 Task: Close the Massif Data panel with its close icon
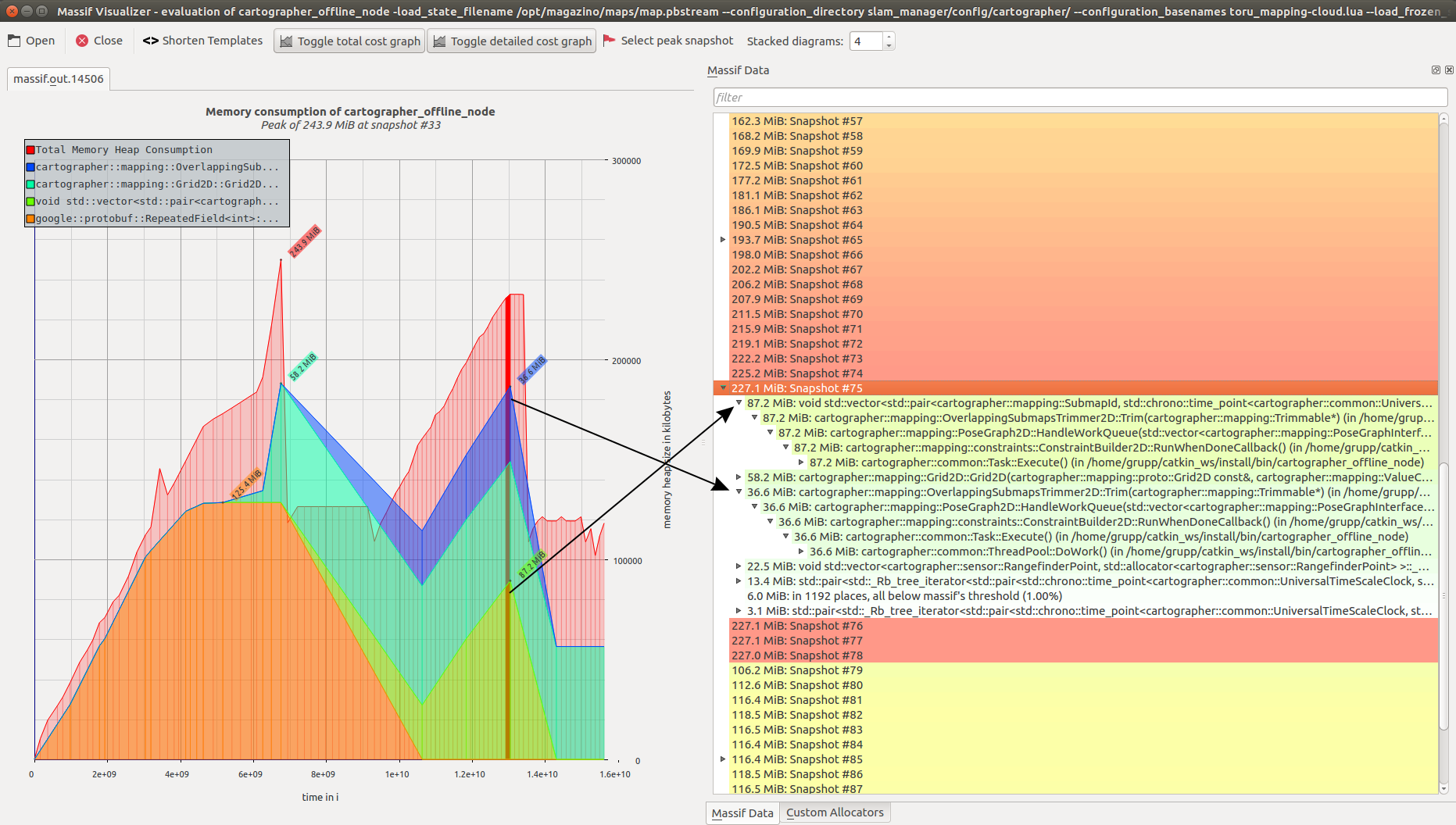point(1448,70)
